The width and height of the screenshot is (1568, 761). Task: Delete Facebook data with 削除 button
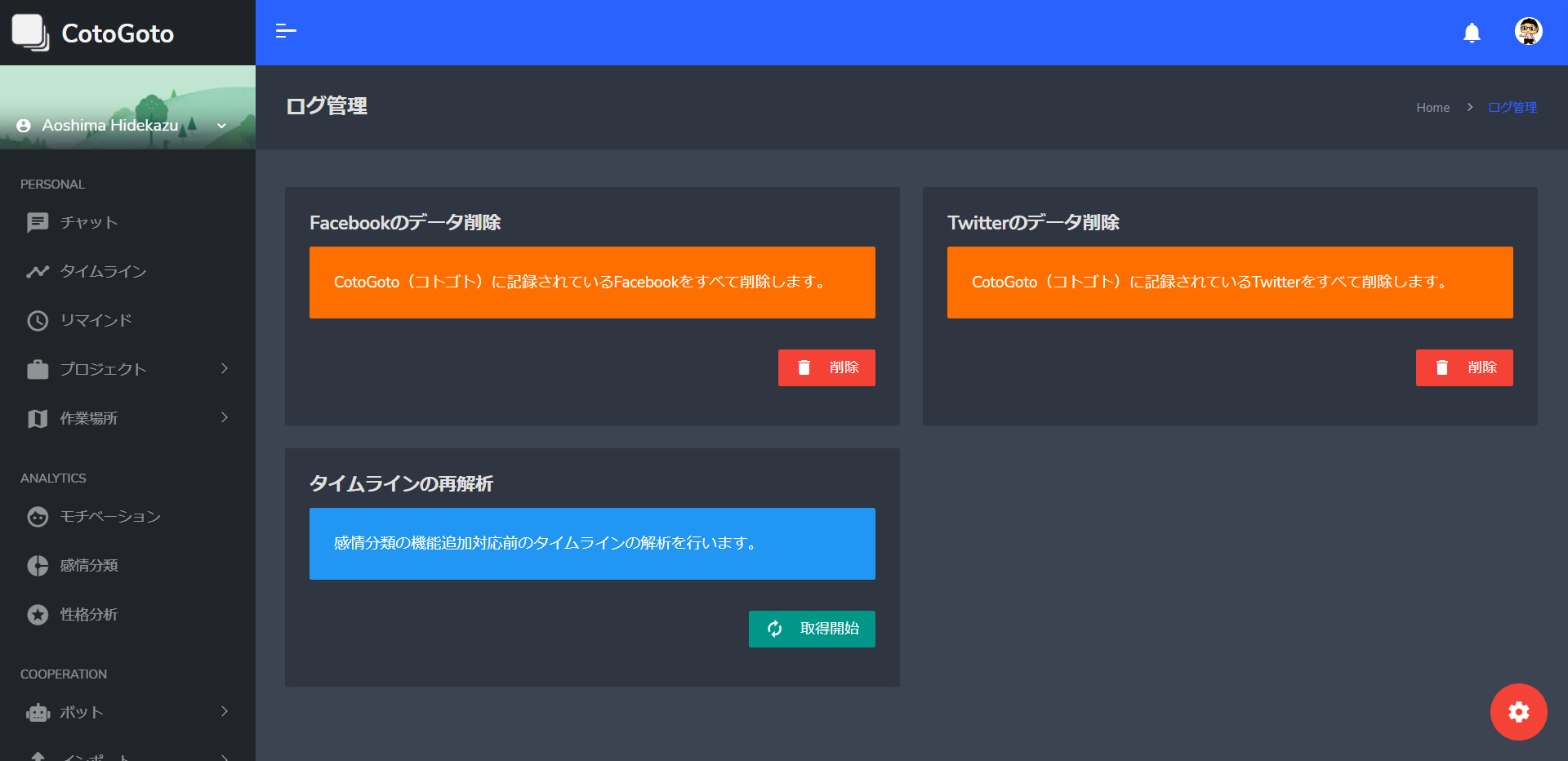(826, 367)
